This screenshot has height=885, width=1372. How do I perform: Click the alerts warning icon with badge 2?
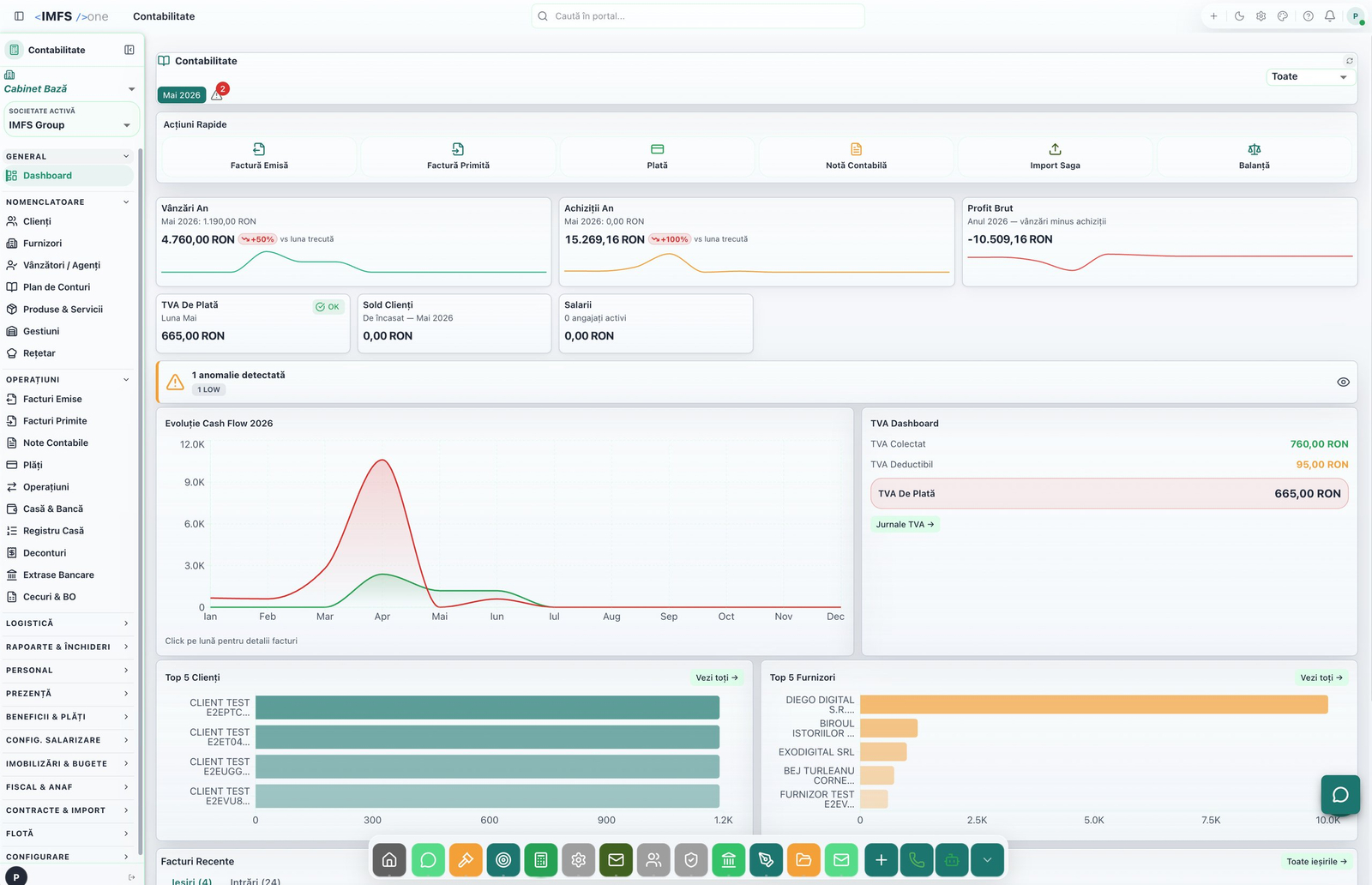coord(218,94)
